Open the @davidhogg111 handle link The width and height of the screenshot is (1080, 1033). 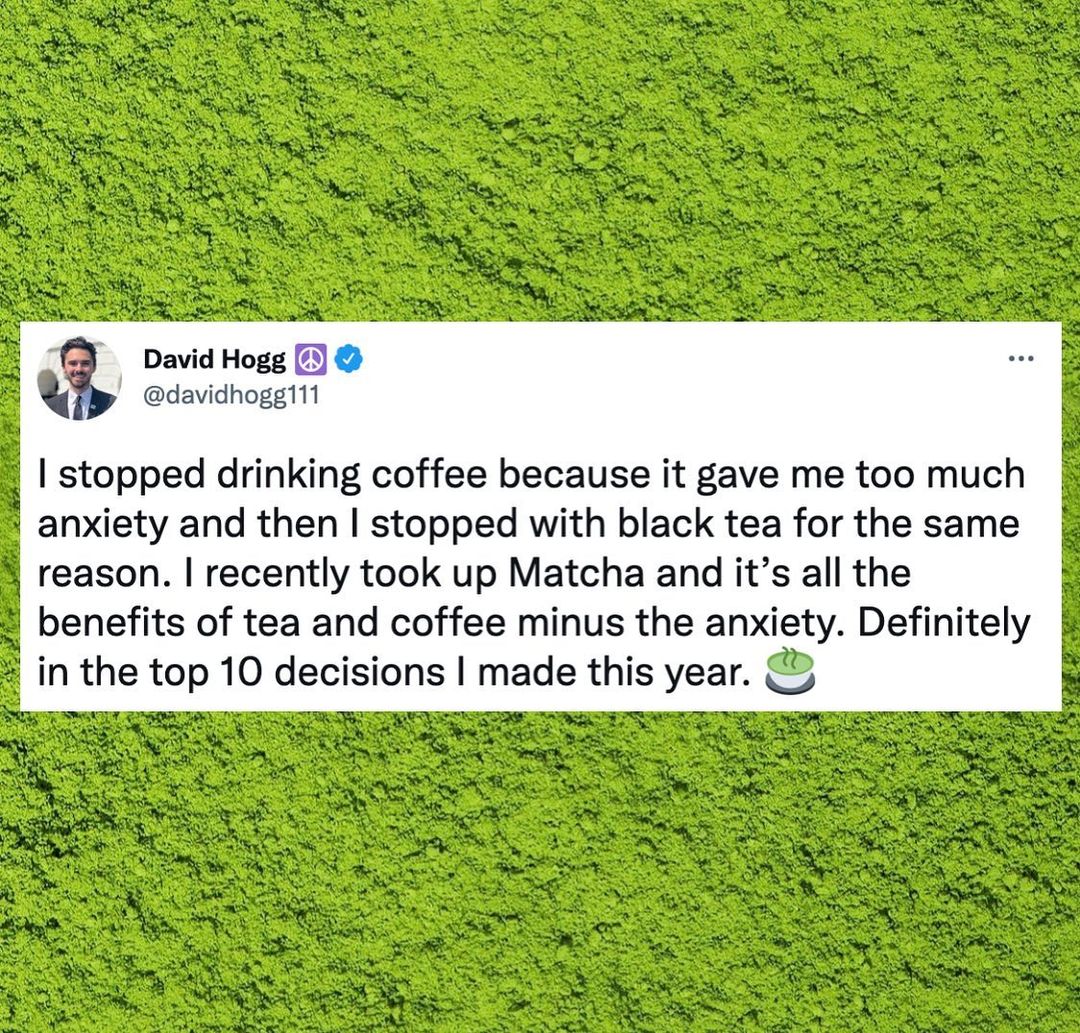click(x=231, y=395)
